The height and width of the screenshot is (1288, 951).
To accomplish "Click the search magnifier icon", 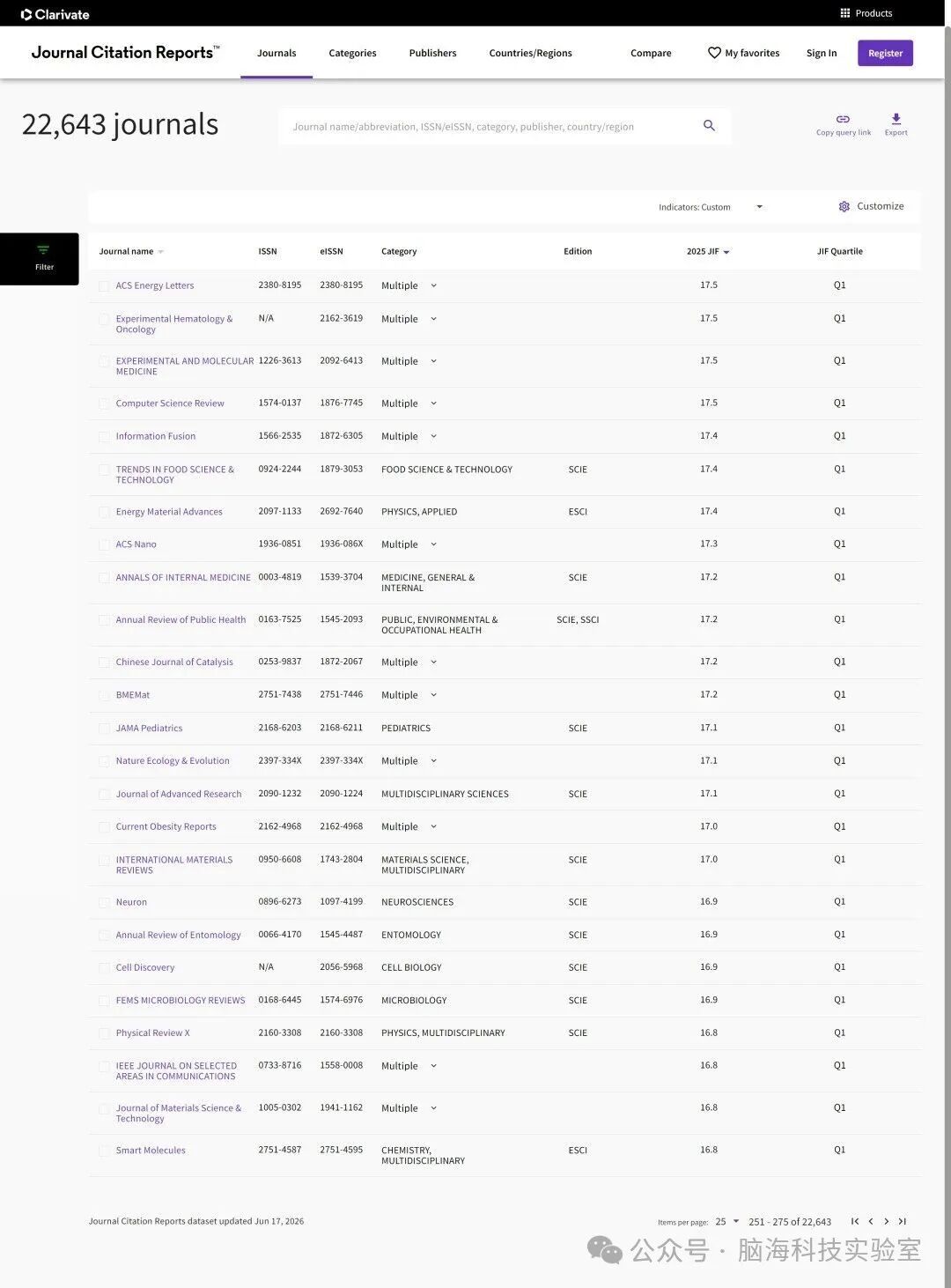I will 709,126.
